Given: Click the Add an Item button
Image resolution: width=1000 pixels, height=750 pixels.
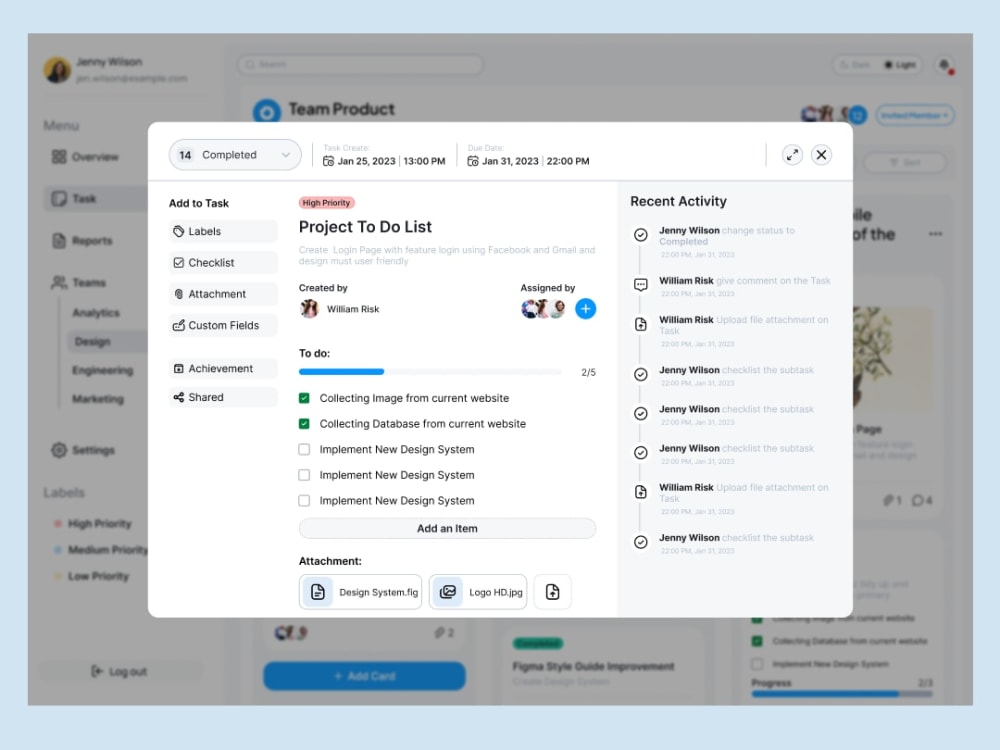Looking at the screenshot, I should pos(447,528).
